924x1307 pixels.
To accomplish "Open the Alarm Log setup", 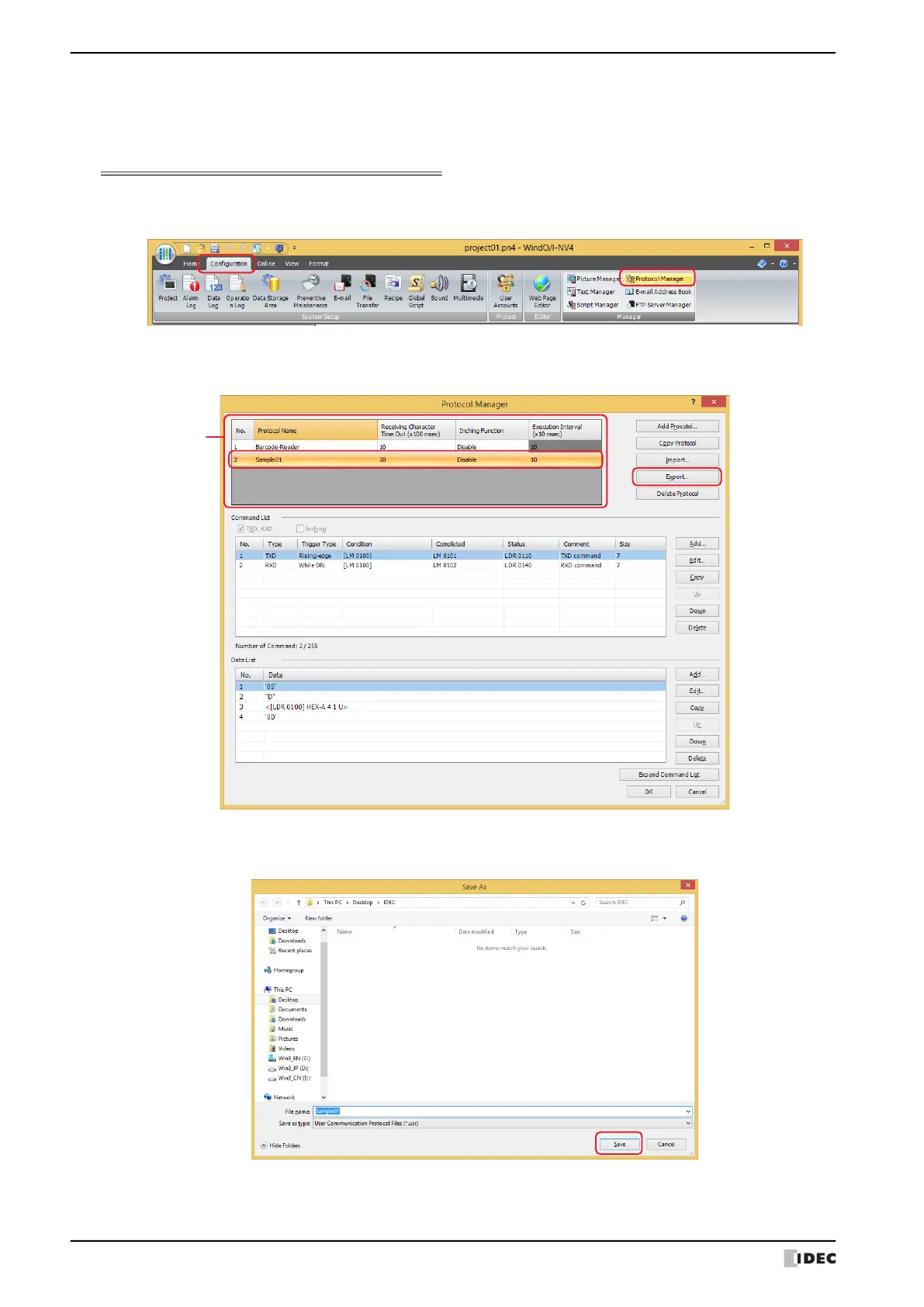I will 191,291.
